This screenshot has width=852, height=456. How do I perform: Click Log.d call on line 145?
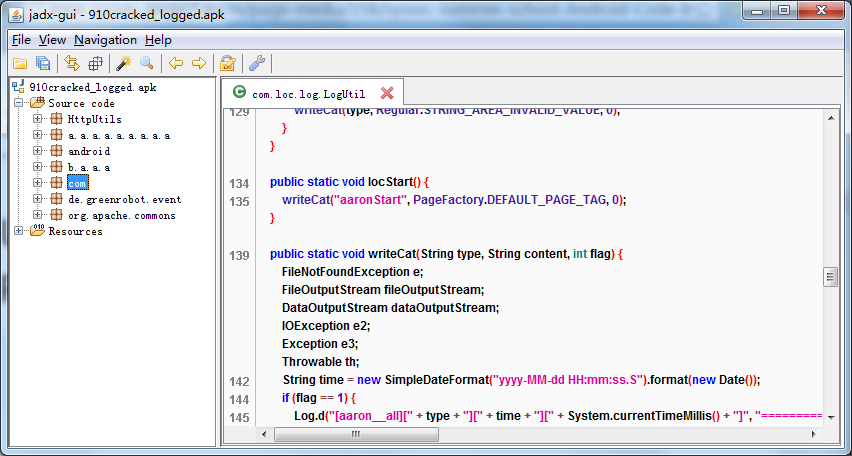[x=309, y=416]
